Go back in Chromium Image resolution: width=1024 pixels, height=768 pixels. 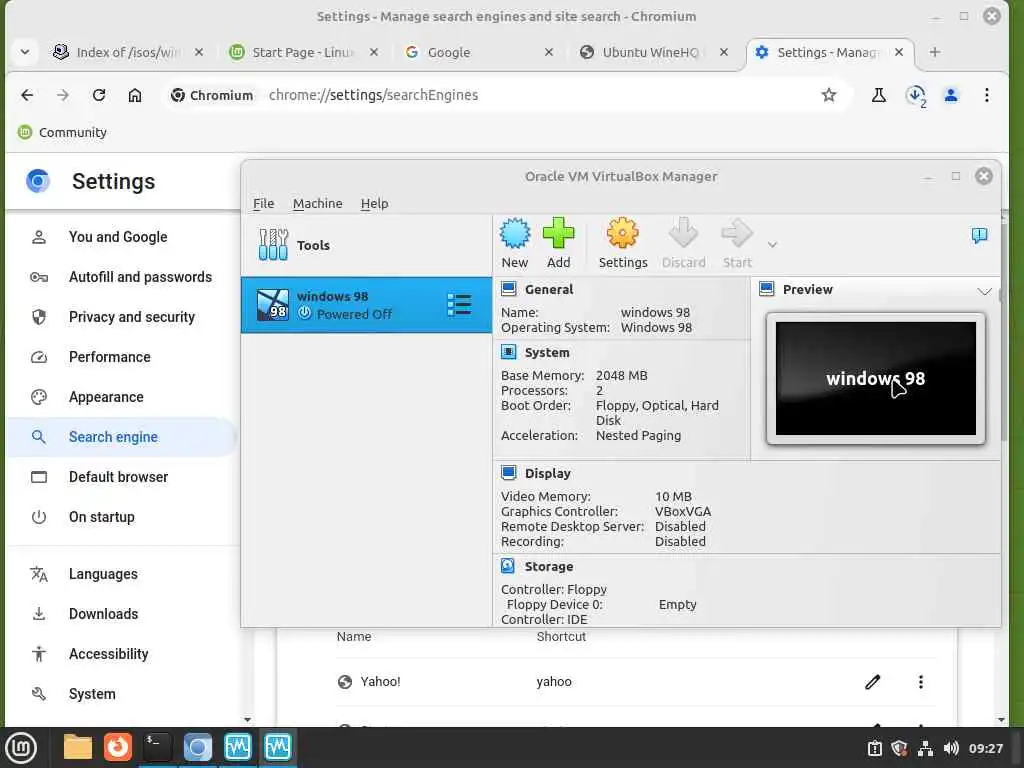[x=27, y=95]
